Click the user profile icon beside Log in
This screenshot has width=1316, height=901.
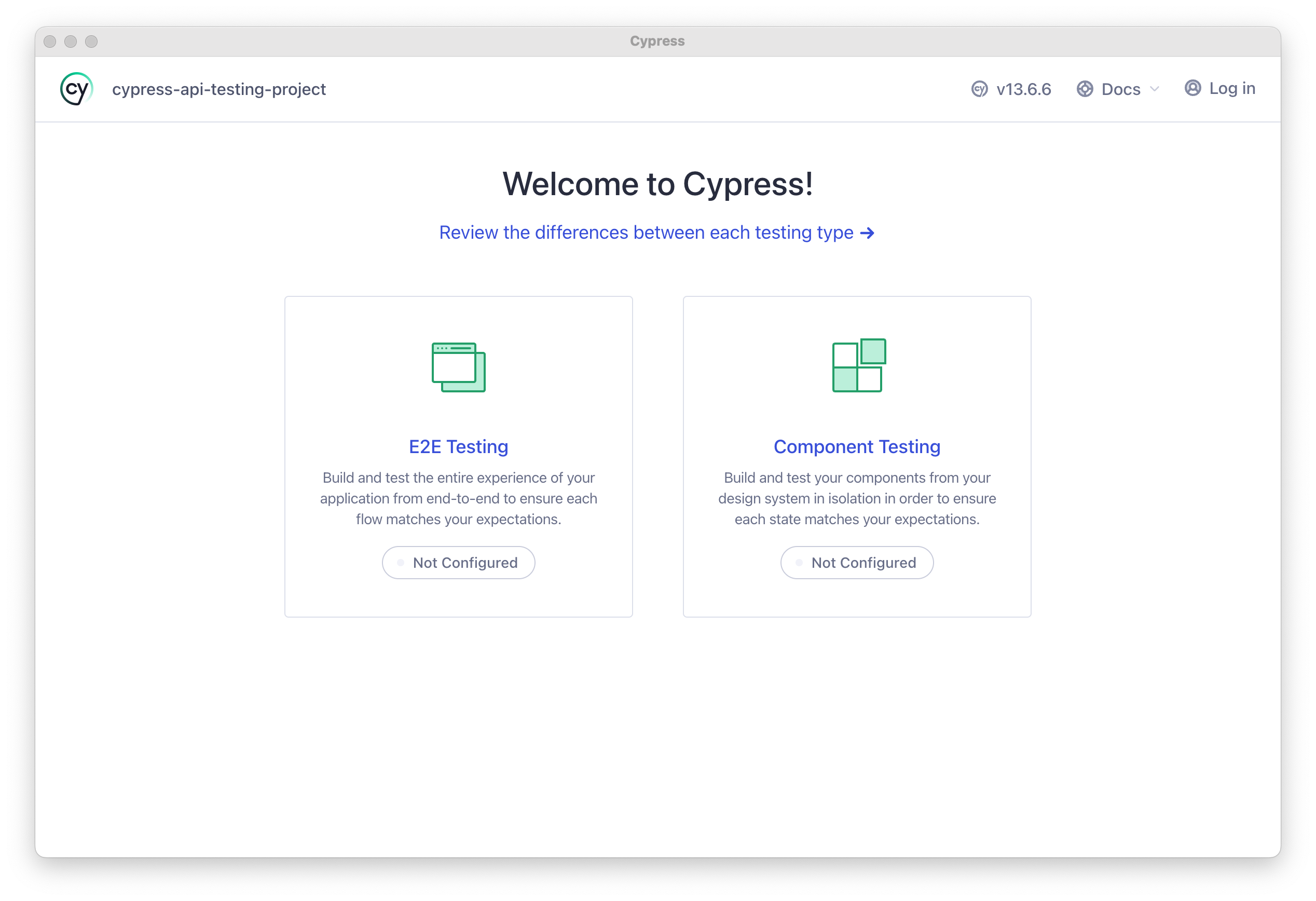click(x=1192, y=88)
